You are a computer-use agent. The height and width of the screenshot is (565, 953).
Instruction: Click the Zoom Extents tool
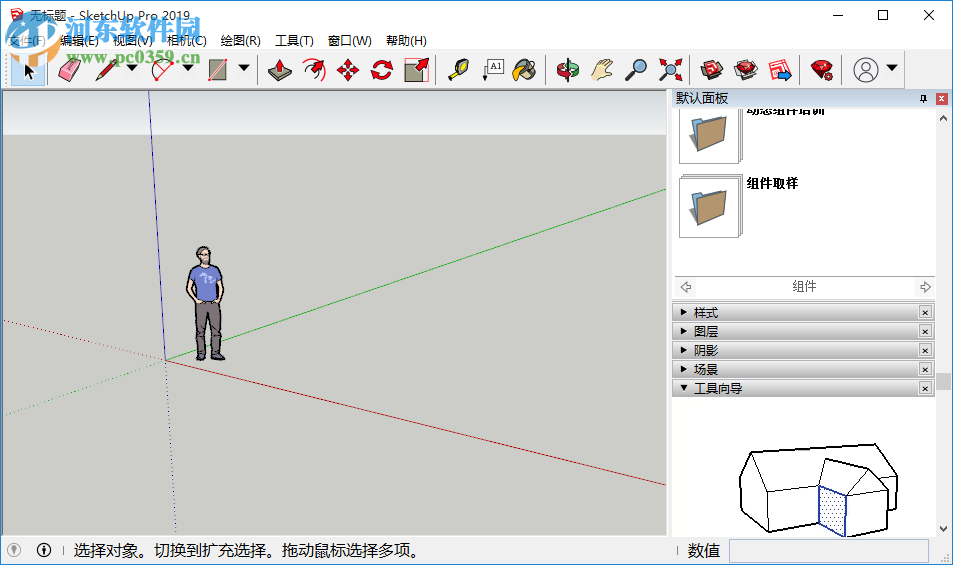coord(670,70)
